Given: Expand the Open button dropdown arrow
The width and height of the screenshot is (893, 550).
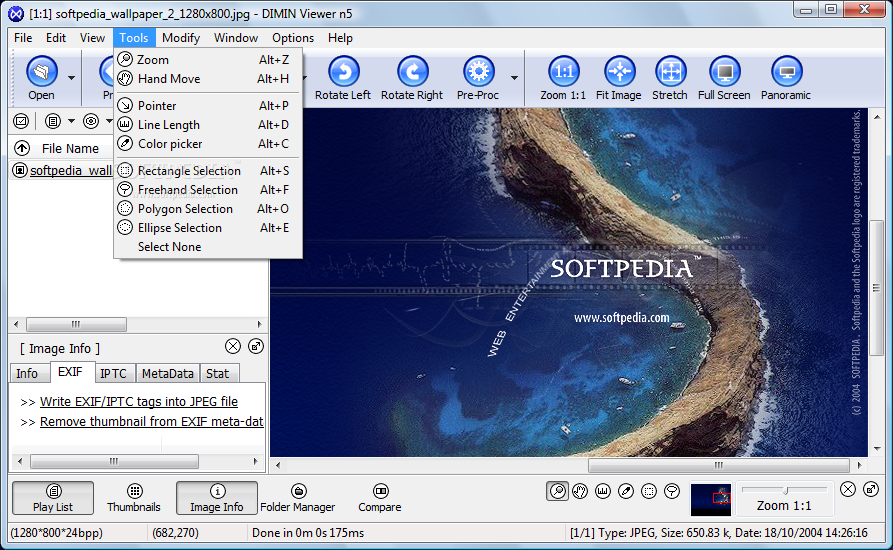Looking at the screenshot, I should 71,78.
